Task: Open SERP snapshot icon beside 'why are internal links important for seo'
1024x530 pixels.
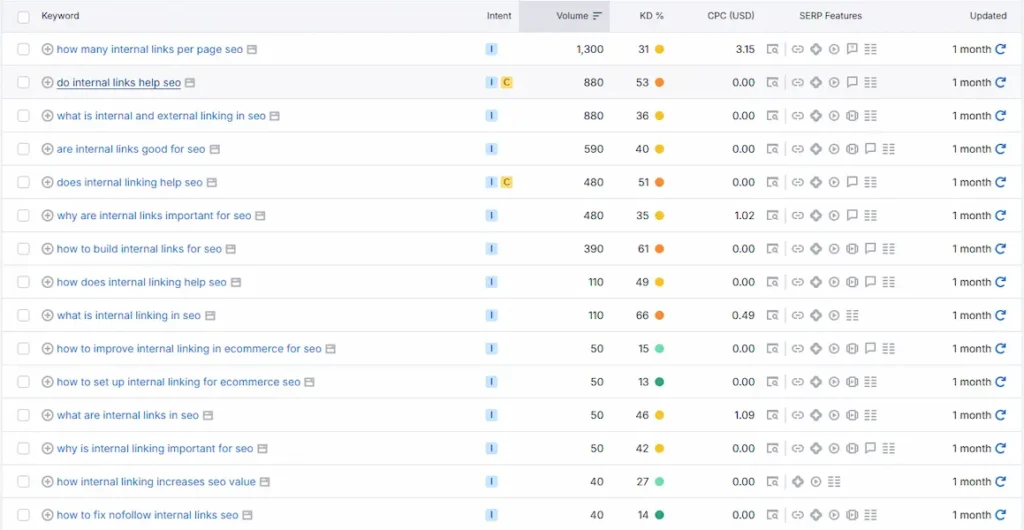Action: 260,216
